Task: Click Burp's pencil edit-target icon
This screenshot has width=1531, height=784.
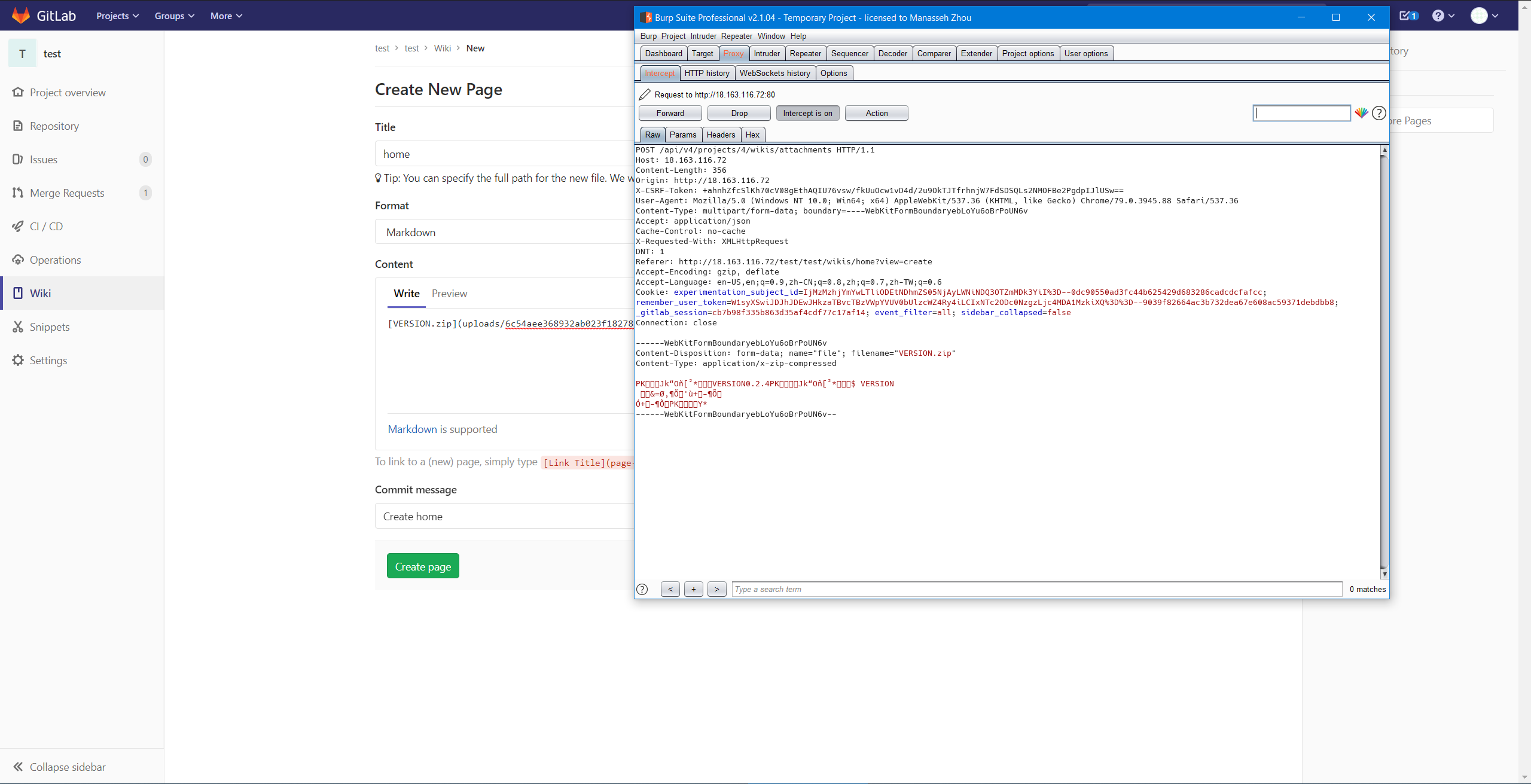Action: click(x=645, y=94)
